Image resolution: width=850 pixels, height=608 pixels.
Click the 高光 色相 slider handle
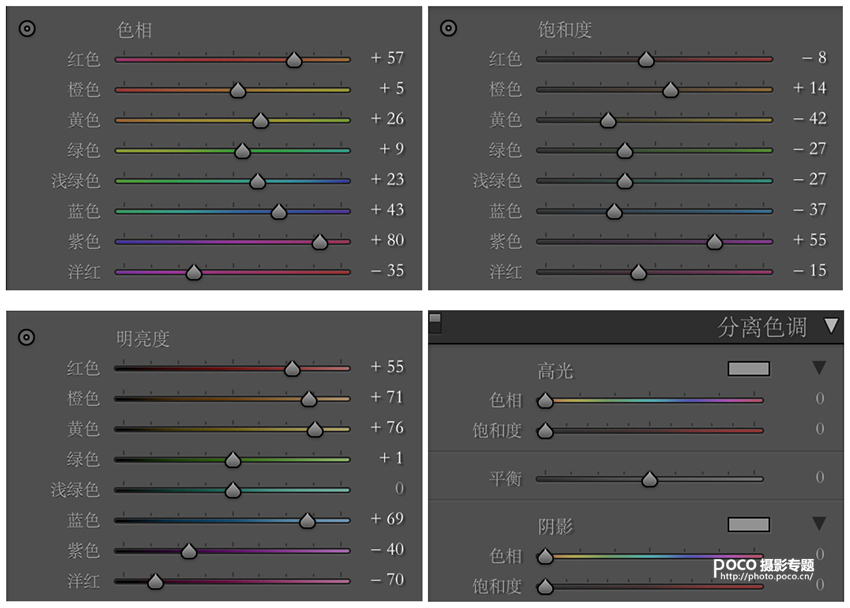[545, 401]
